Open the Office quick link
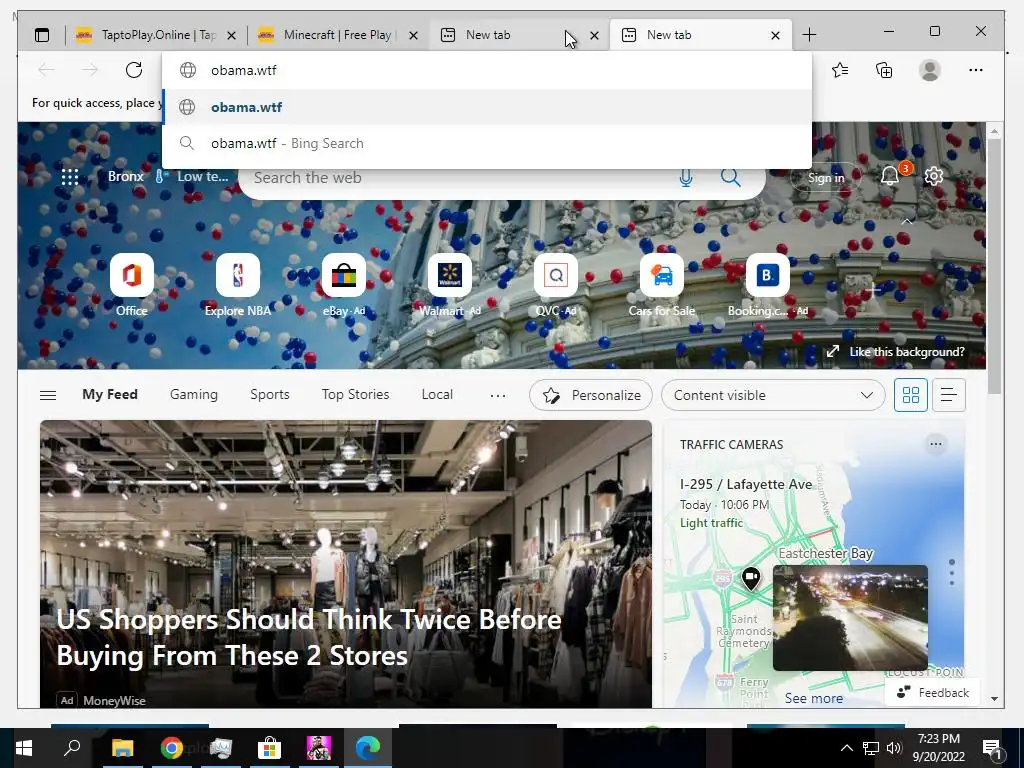This screenshot has width=1024, height=768. click(132, 285)
